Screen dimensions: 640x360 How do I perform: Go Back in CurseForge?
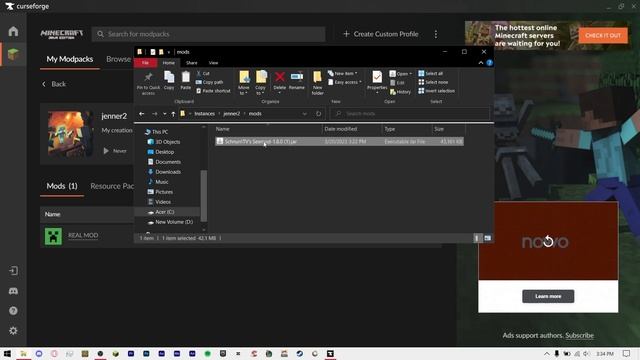pyautogui.click(x=54, y=84)
